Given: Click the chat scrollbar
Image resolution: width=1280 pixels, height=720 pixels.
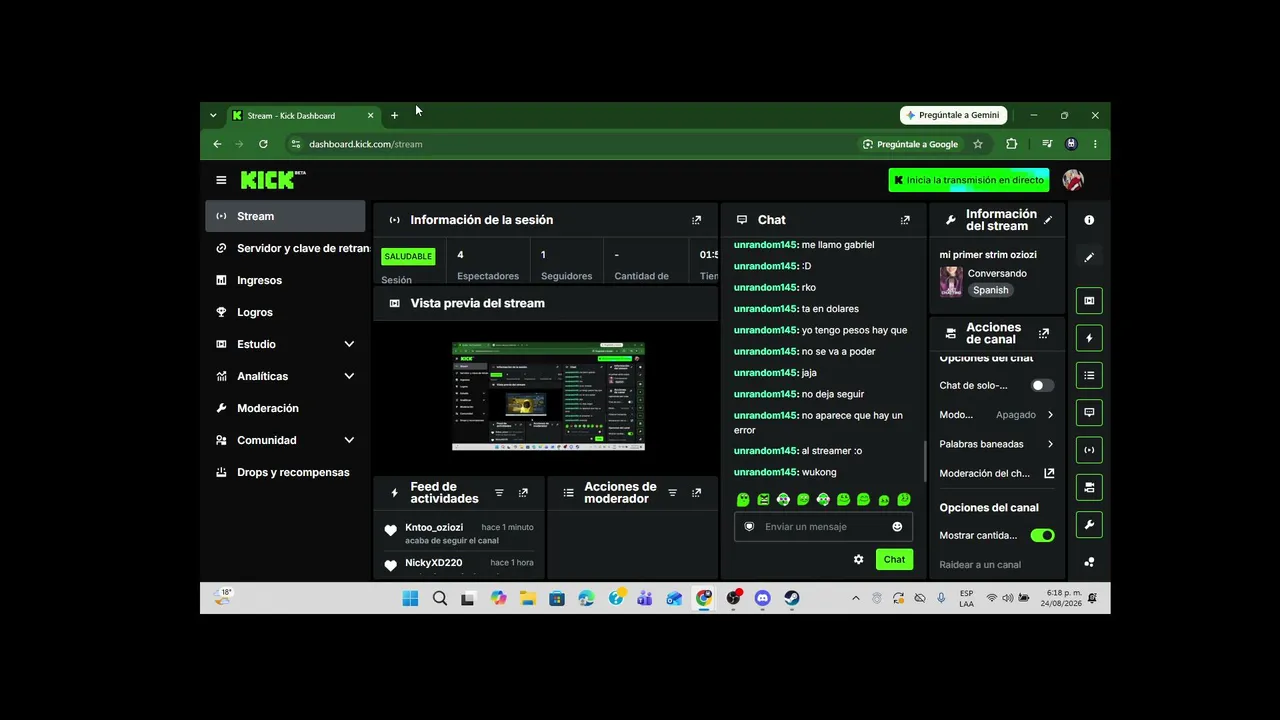Looking at the screenshot, I should pos(925,461).
